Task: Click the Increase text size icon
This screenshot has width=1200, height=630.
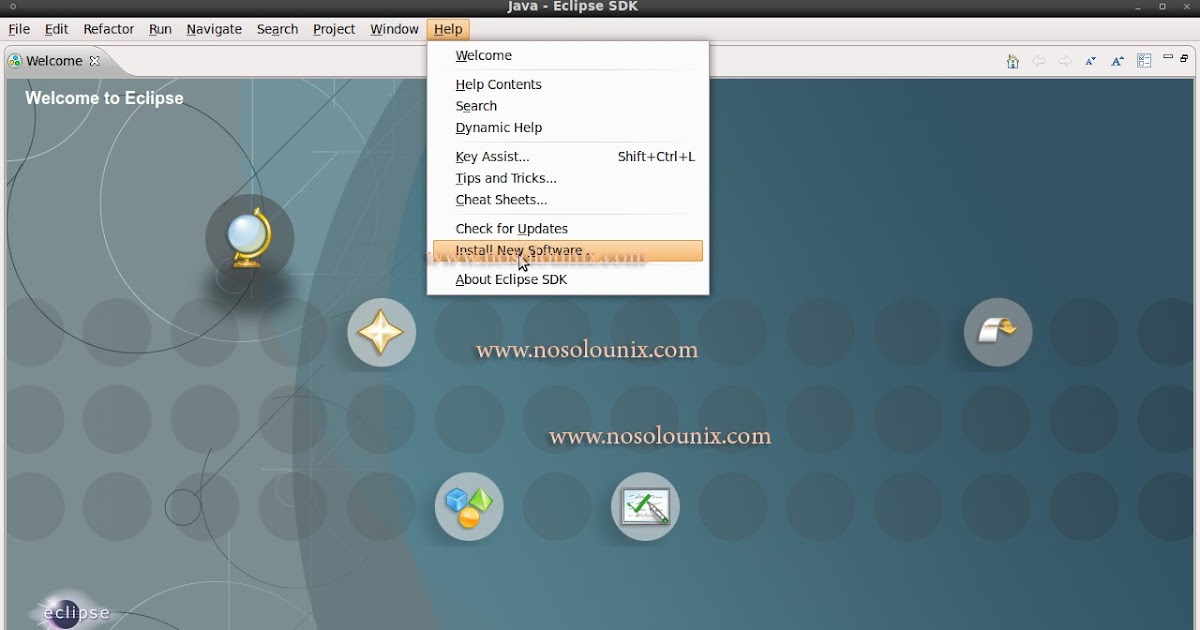Action: coord(1117,61)
